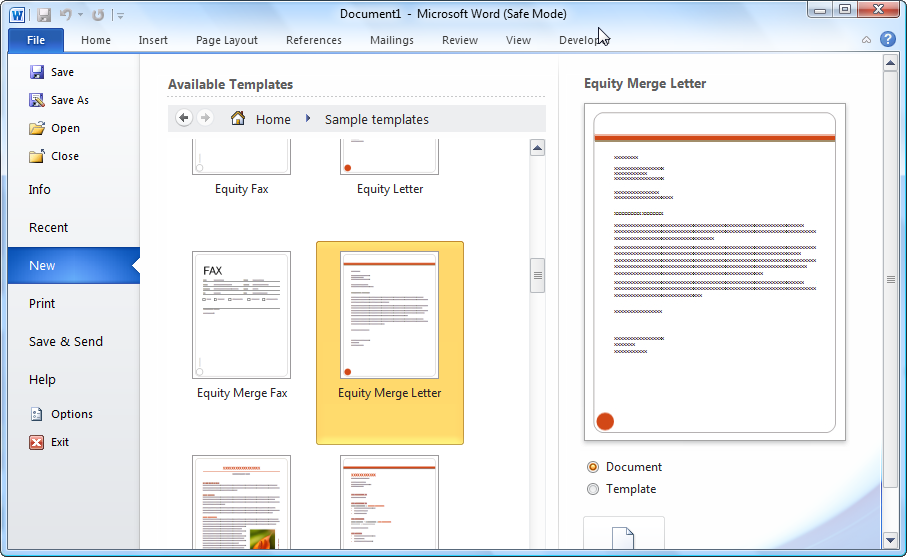
Task: Select the Template radio button
Action: (593, 489)
